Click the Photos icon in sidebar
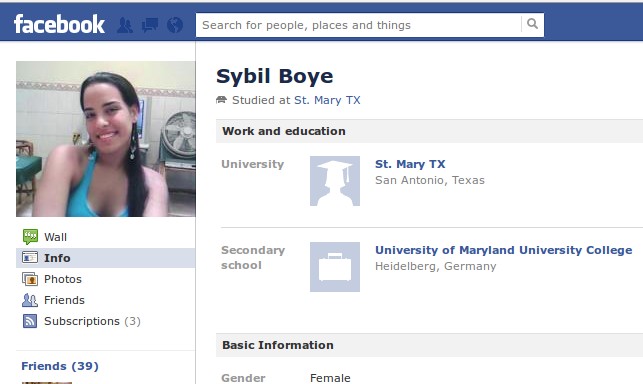 (x=30, y=279)
